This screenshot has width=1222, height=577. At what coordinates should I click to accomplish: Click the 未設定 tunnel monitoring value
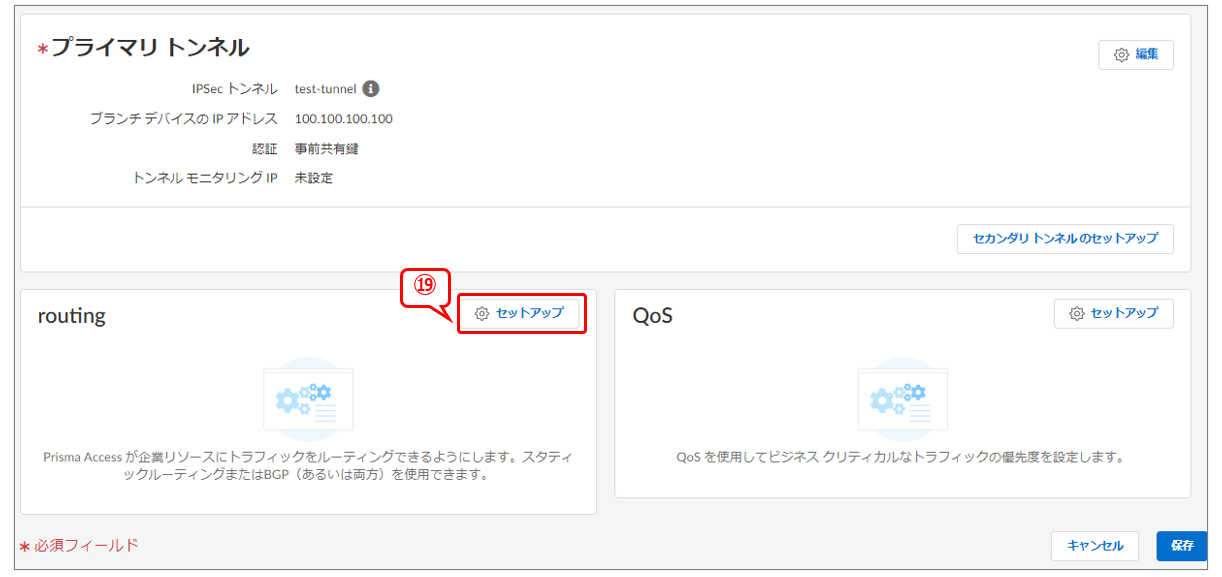(x=313, y=178)
